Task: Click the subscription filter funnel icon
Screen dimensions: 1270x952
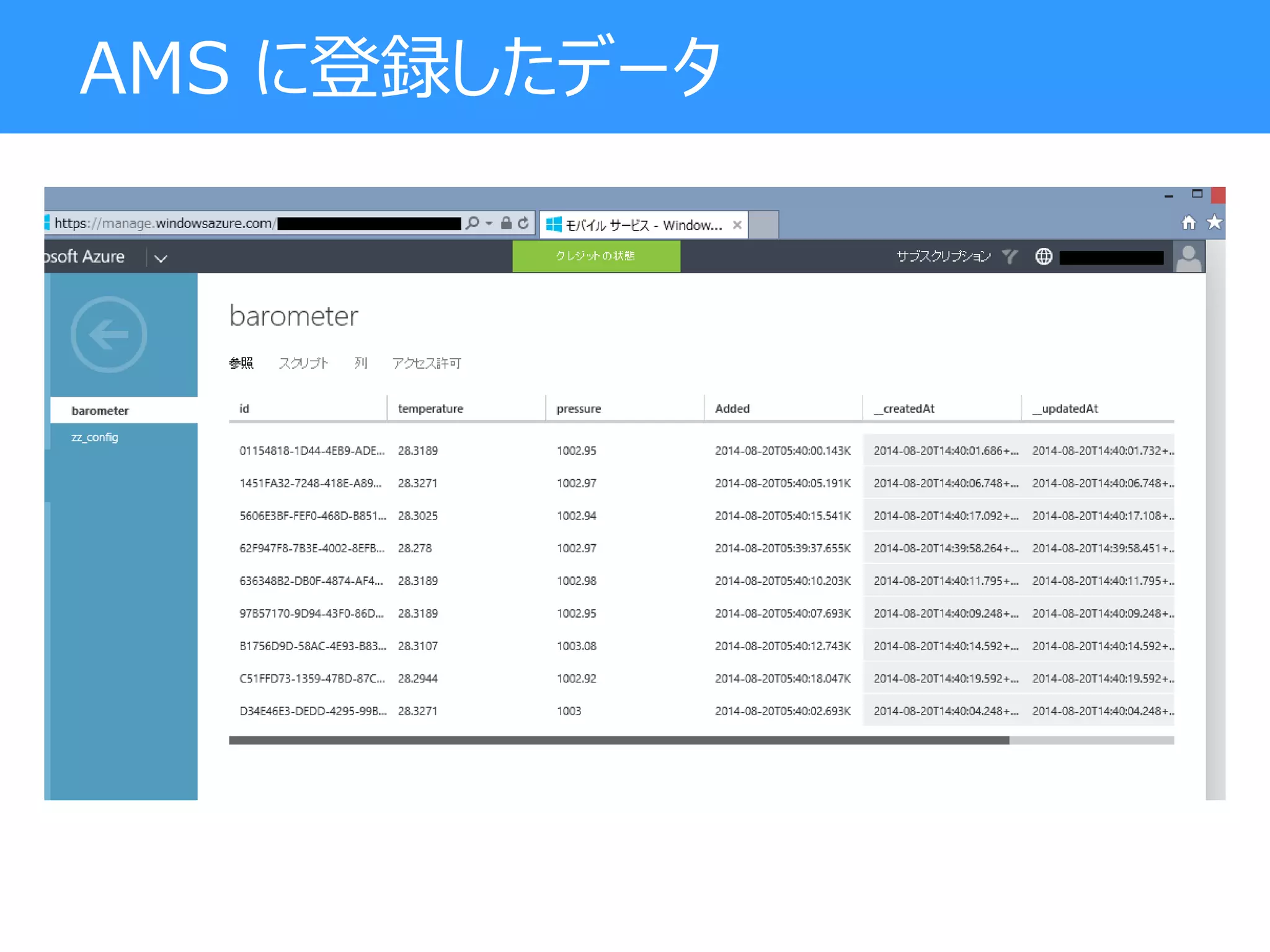Action: (1010, 256)
